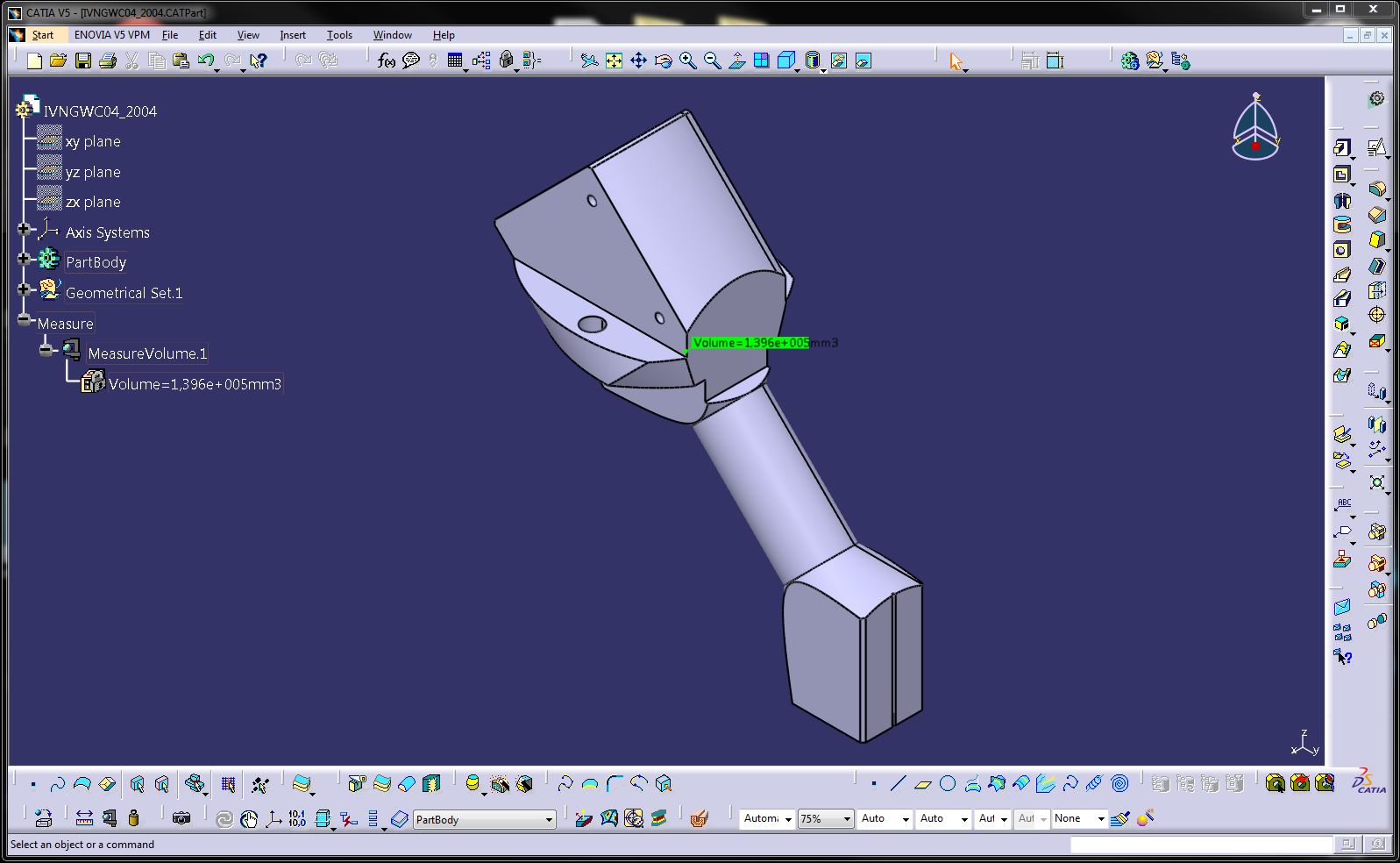
Task: Click the Dassault CATIA logo icon
Action: coord(1368,781)
